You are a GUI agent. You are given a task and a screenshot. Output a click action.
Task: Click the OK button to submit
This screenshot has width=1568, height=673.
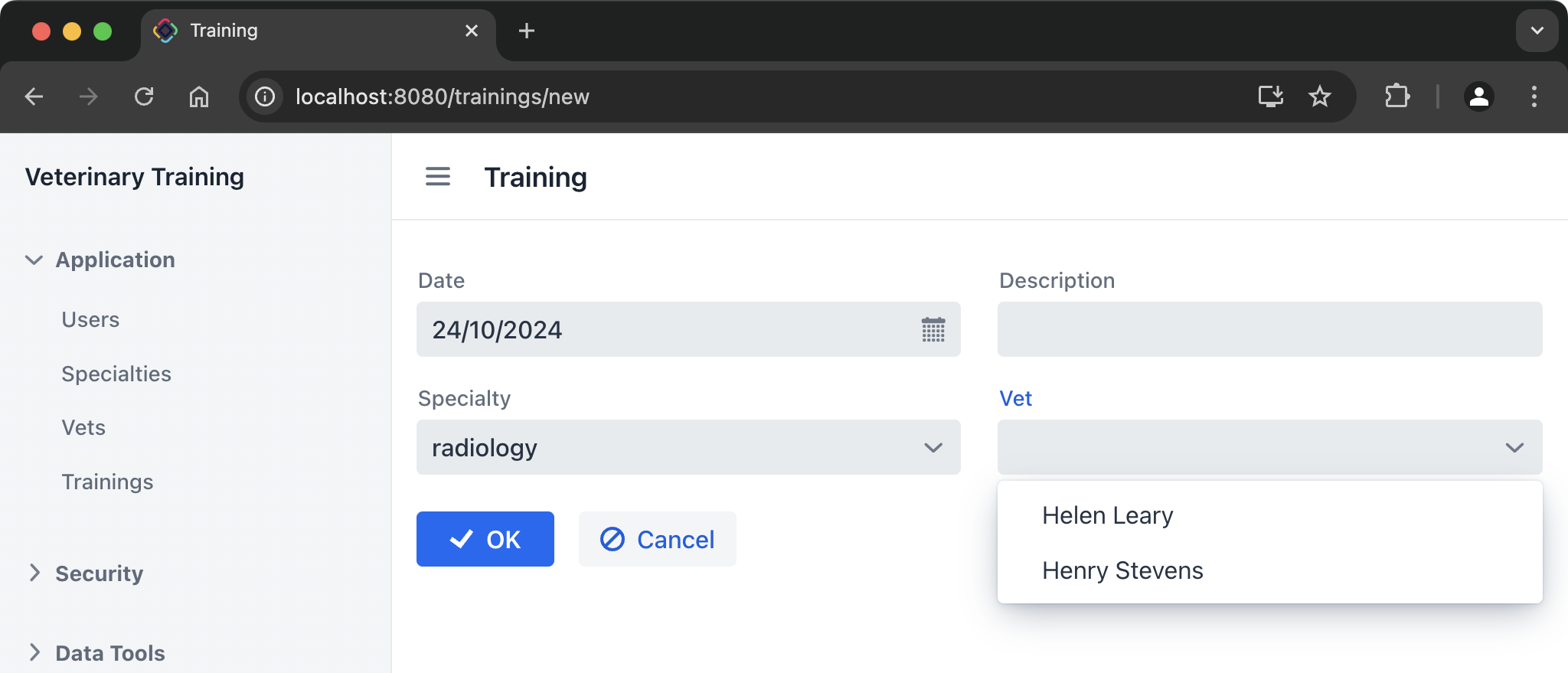tap(485, 539)
